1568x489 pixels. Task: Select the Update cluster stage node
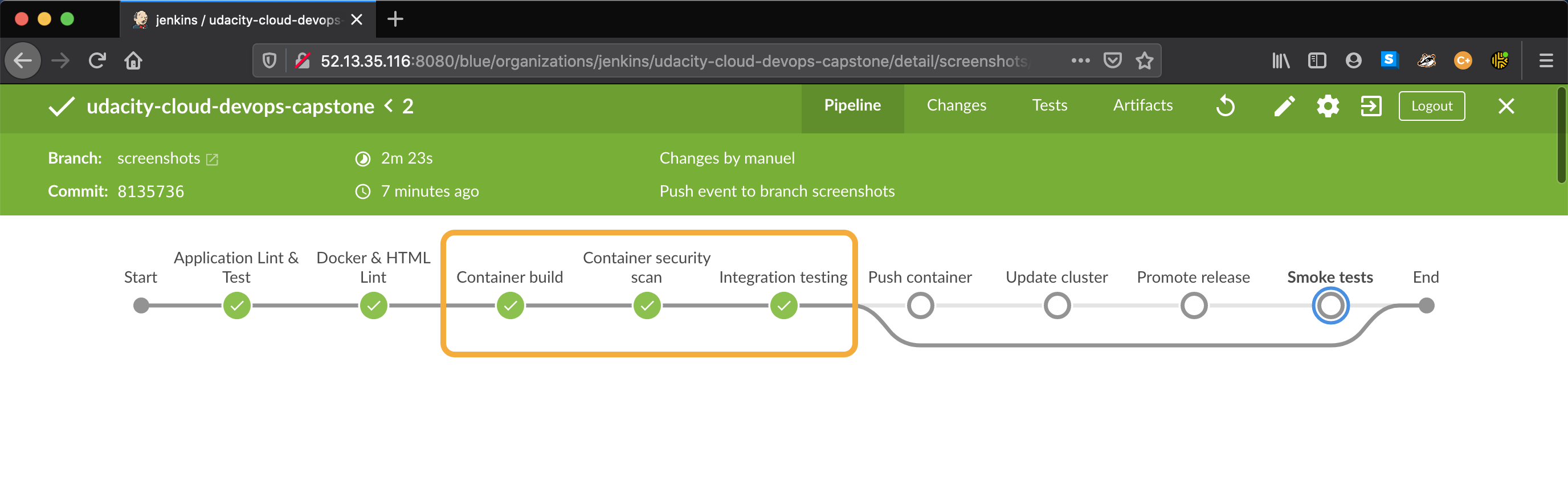pyautogui.click(x=1057, y=305)
